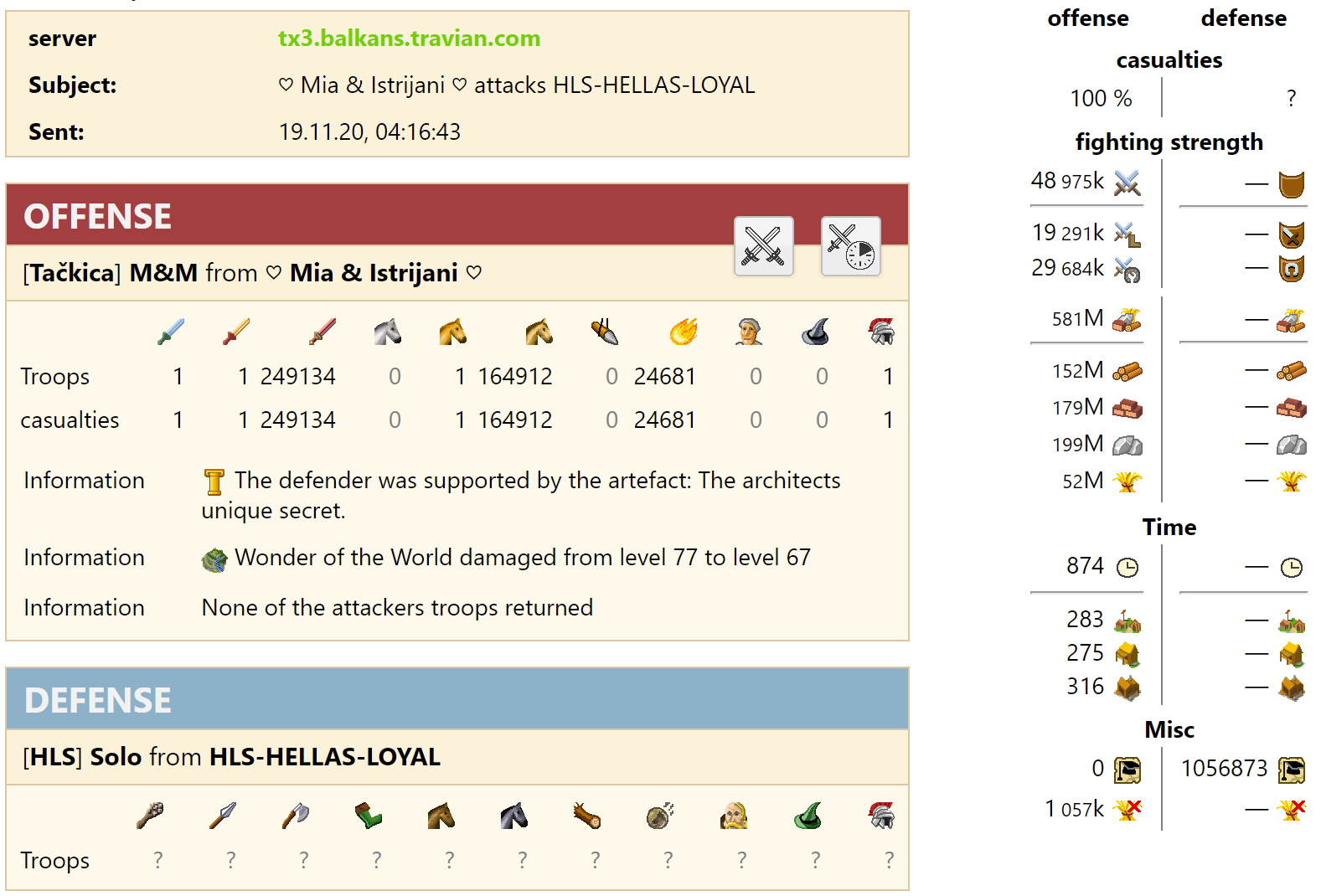Click the grey horse scout icon in offense
The height and width of the screenshot is (896, 1321).
pyautogui.click(x=387, y=332)
